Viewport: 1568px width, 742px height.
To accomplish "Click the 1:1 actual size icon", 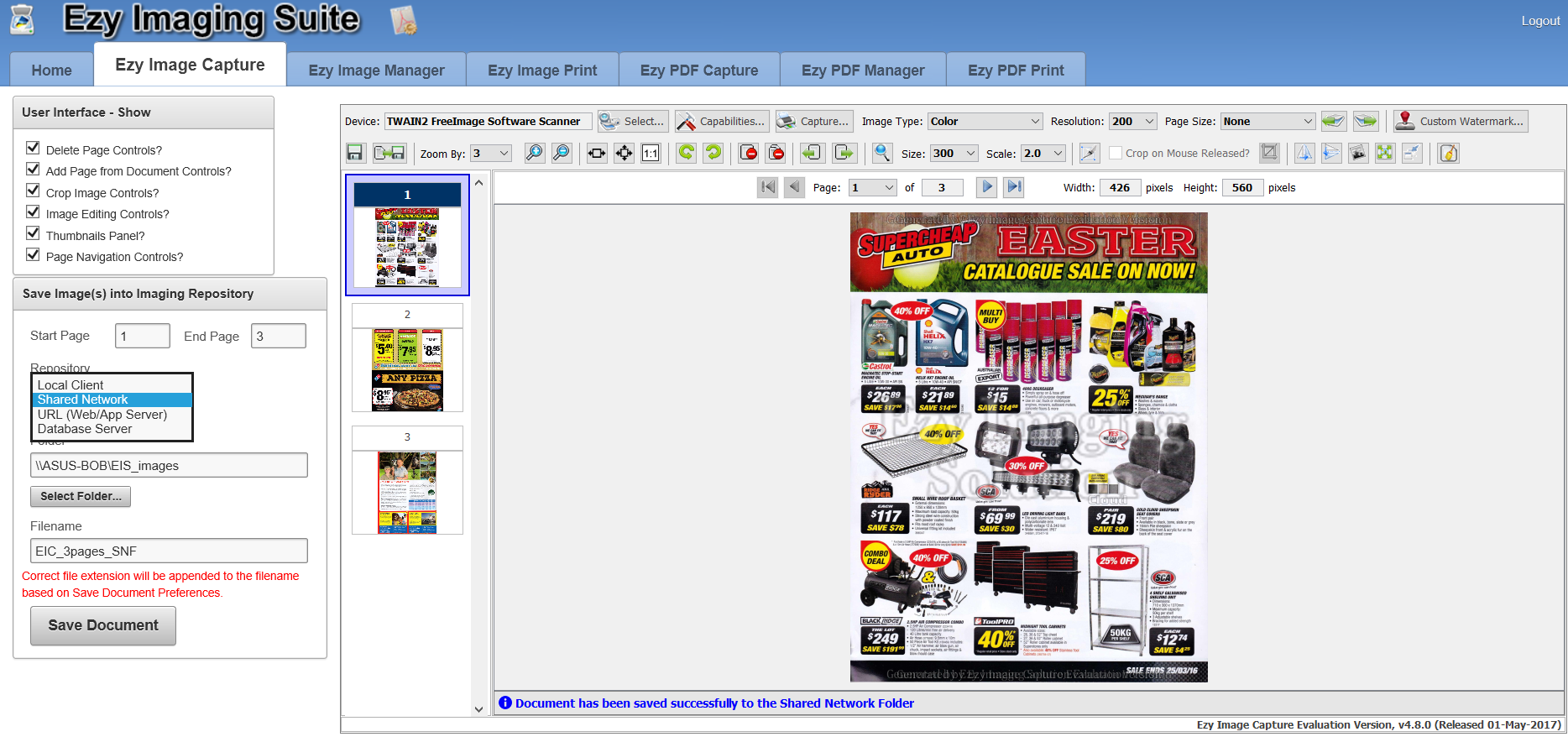I will coord(651,153).
